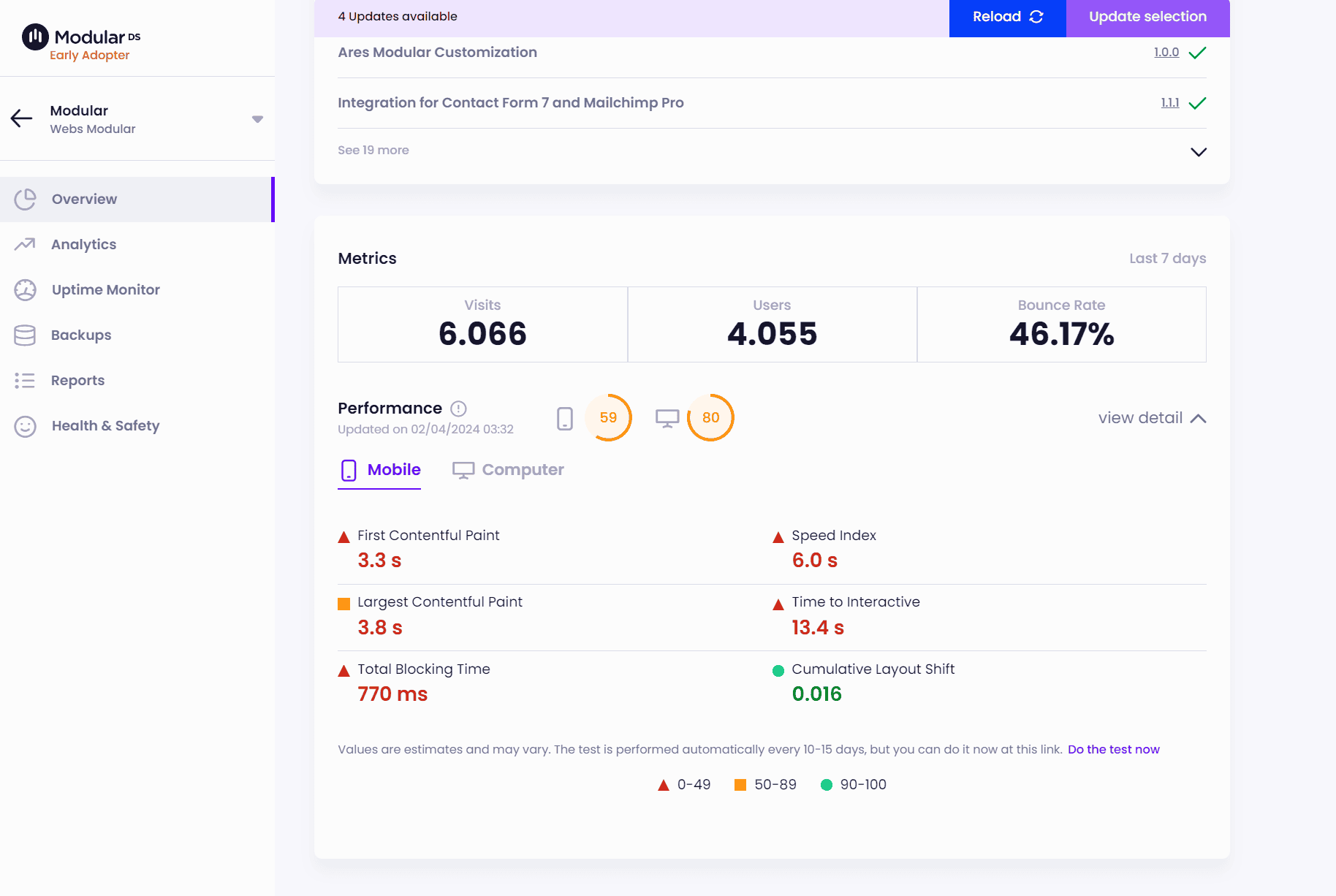Click the Bounce Rate value 46.17%
This screenshot has height=896, width=1336.
tap(1061, 334)
